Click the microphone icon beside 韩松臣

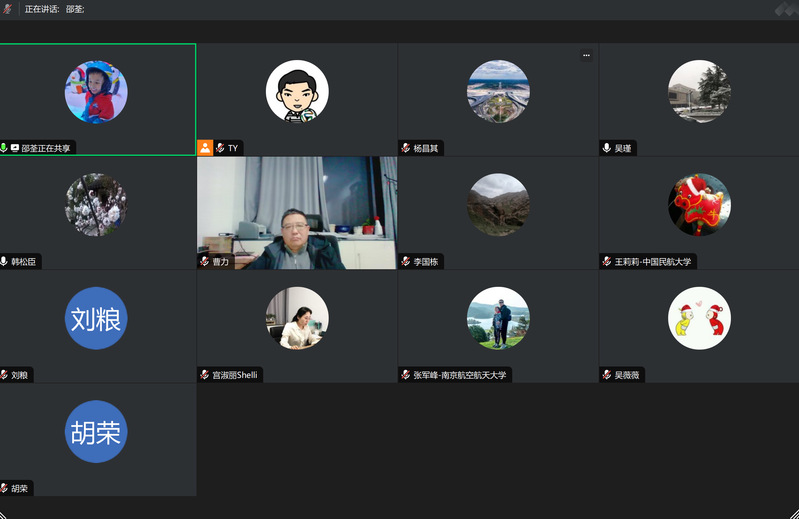(x=5, y=262)
